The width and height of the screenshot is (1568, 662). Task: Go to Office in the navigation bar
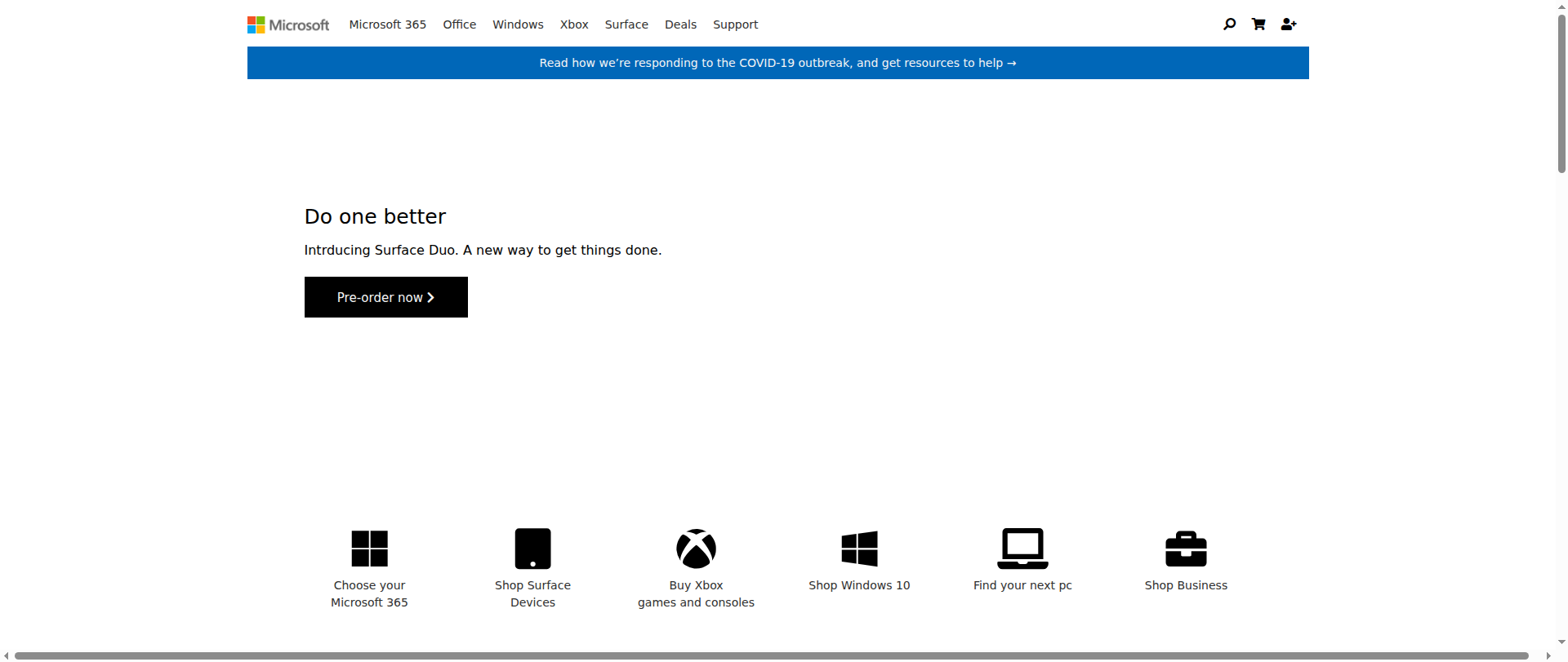[x=459, y=24]
